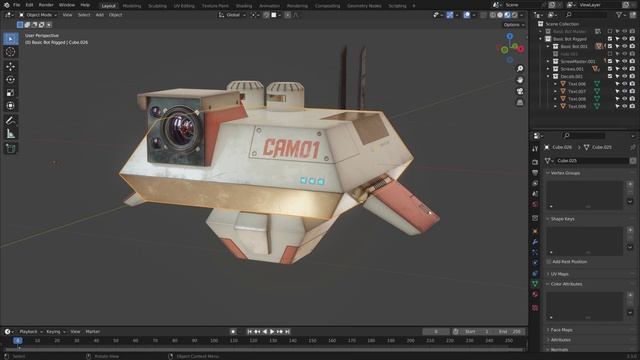This screenshot has width=640, height=360.
Task: Select the Scale tool
Action: 11,93
